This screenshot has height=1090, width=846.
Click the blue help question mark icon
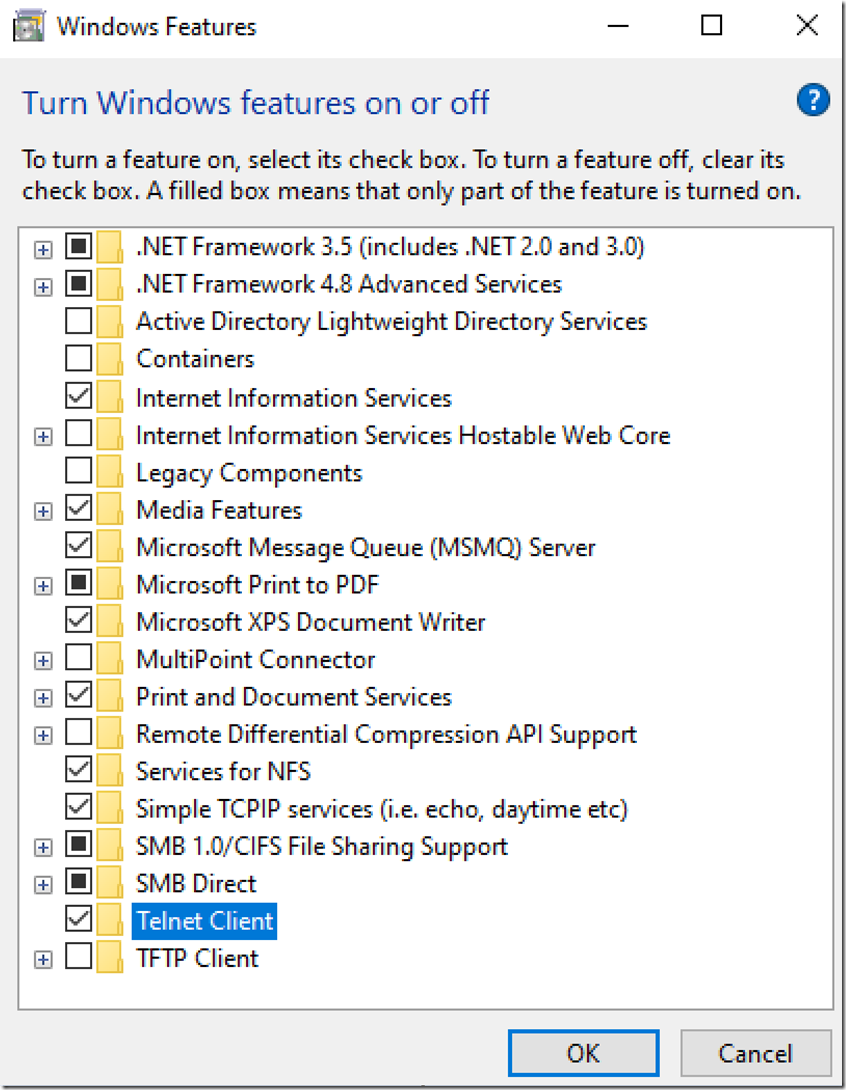coord(813,100)
